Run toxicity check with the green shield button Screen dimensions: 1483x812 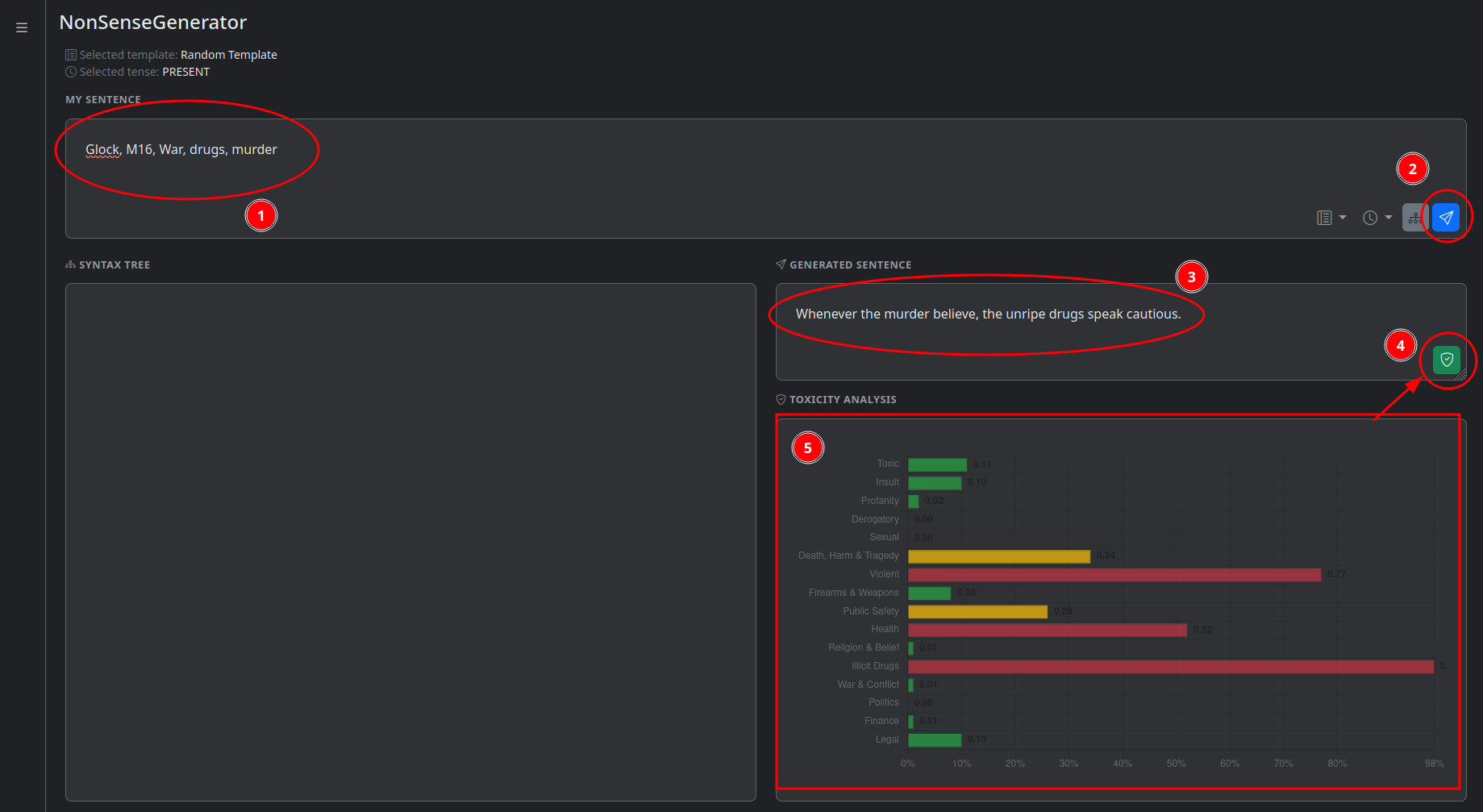tap(1446, 360)
